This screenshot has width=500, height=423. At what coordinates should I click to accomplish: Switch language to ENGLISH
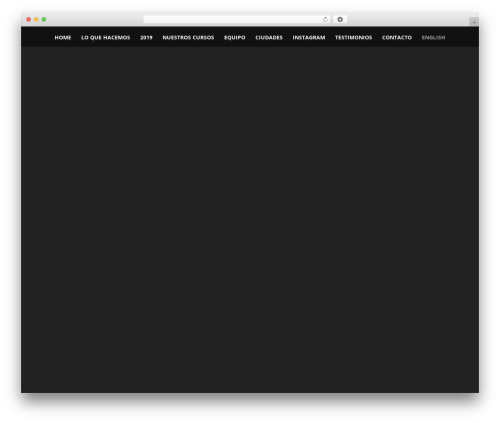pos(433,38)
